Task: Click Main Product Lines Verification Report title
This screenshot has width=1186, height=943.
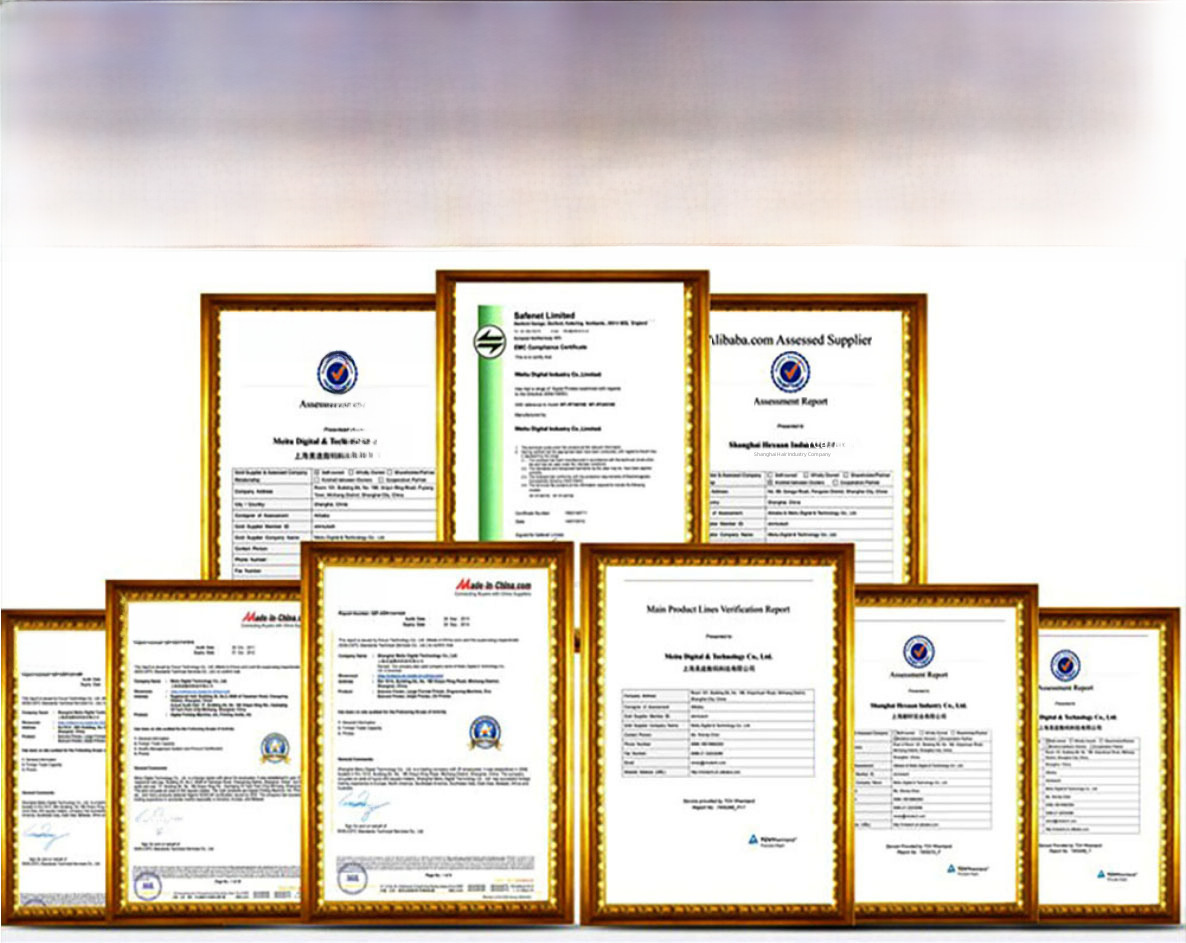Action: 717,609
